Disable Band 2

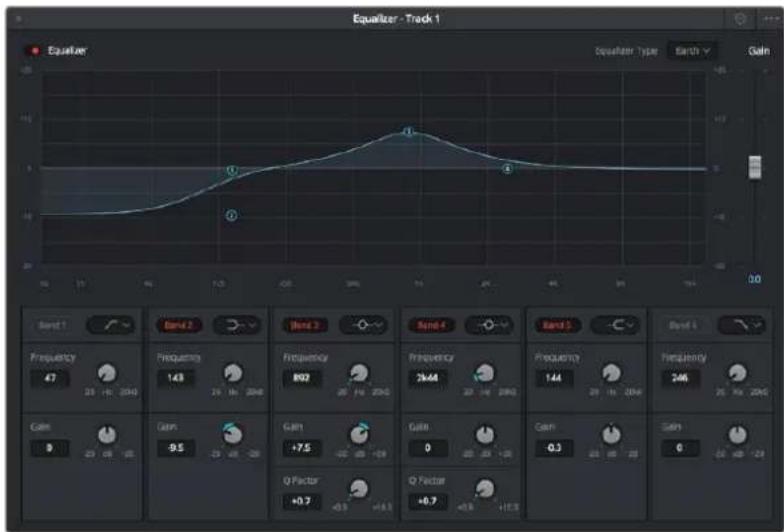[x=179, y=326]
